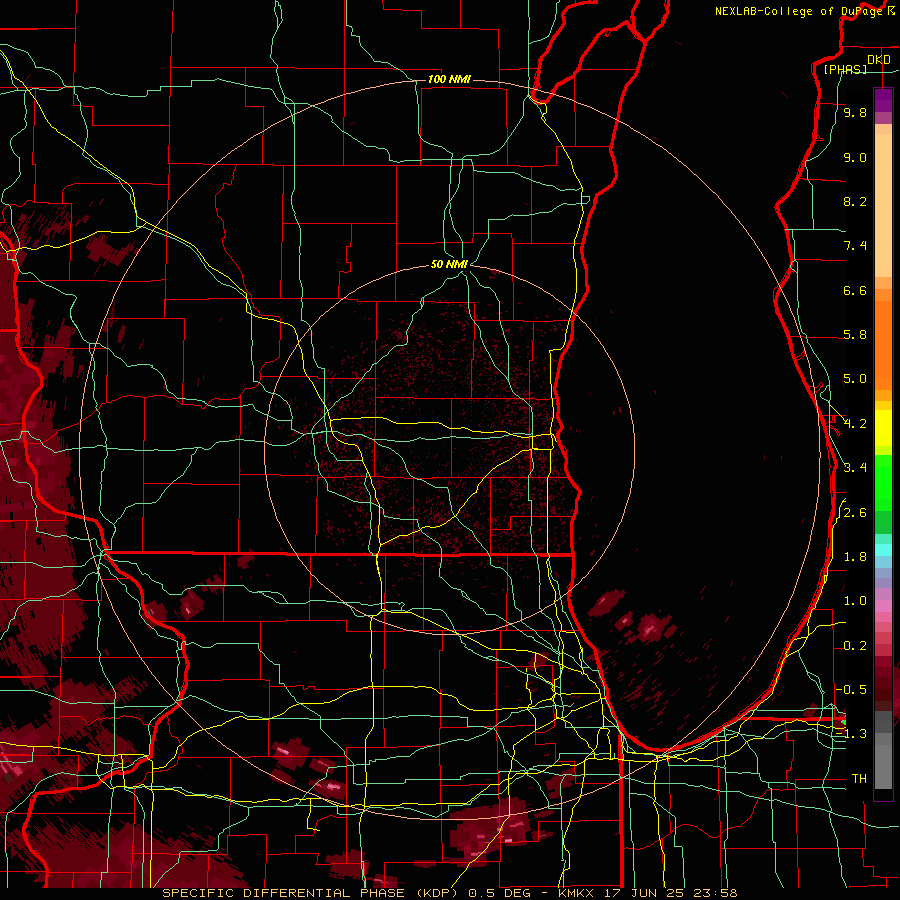The height and width of the screenshot is (900, 900).
Task: Click the [PHAS] legend unit label
Action: click(845, 69)
